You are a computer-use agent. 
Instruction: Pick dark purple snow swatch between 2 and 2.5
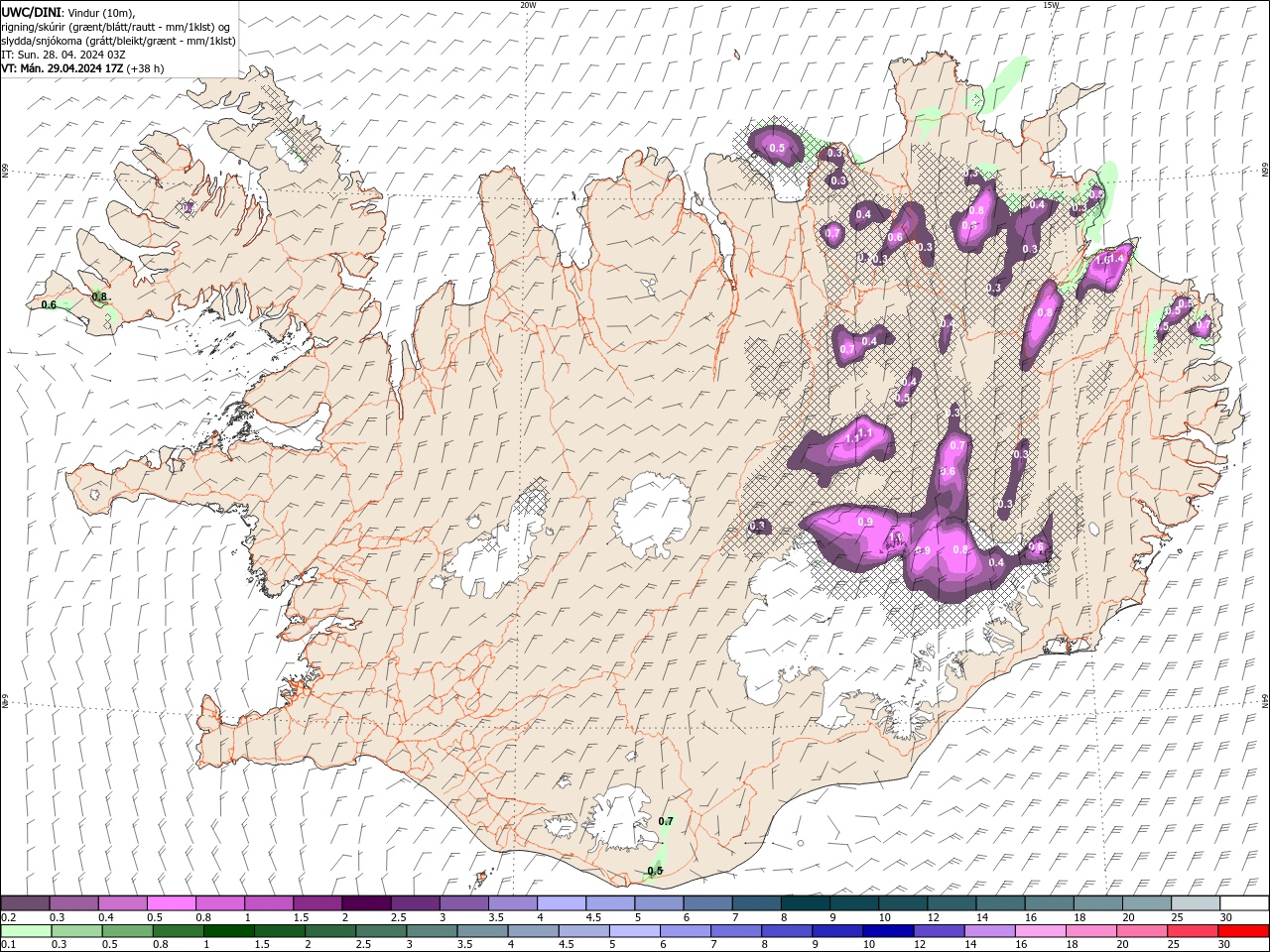point(365,903)
